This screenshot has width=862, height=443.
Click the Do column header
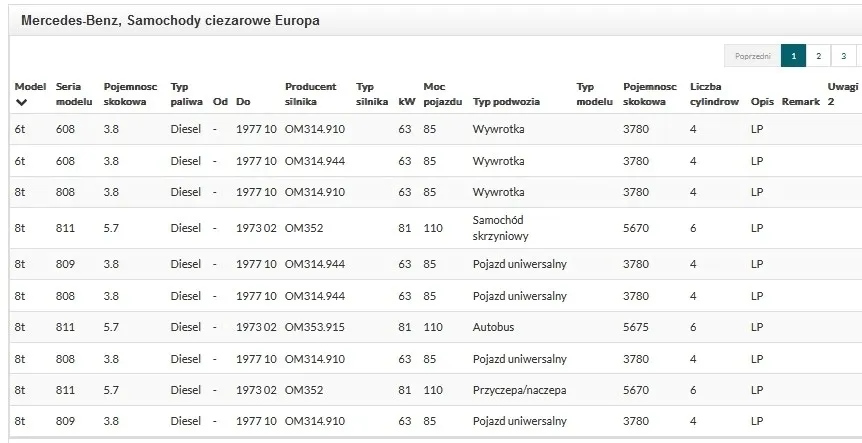click(242, 102)
